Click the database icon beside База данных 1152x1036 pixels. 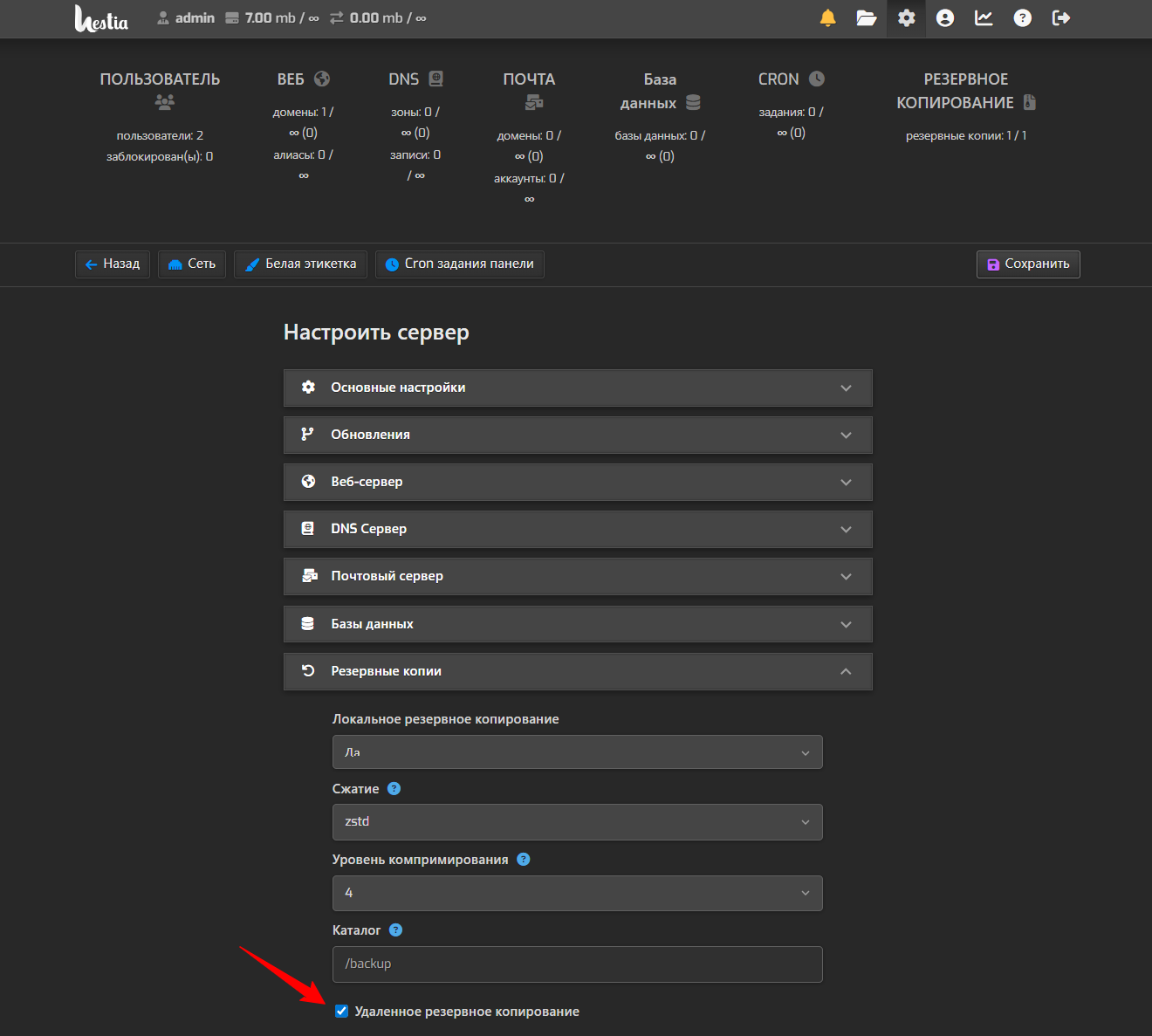click(693, 102)
